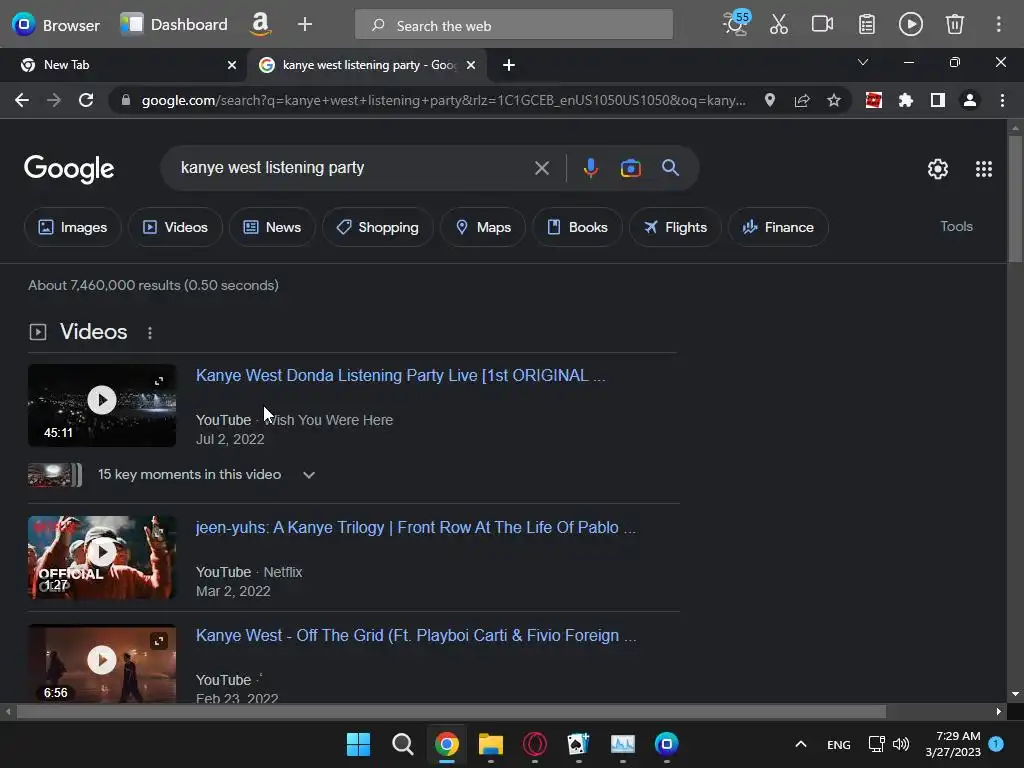Toggle the browser side panel
1024x768 pixels.
(938, 100)
